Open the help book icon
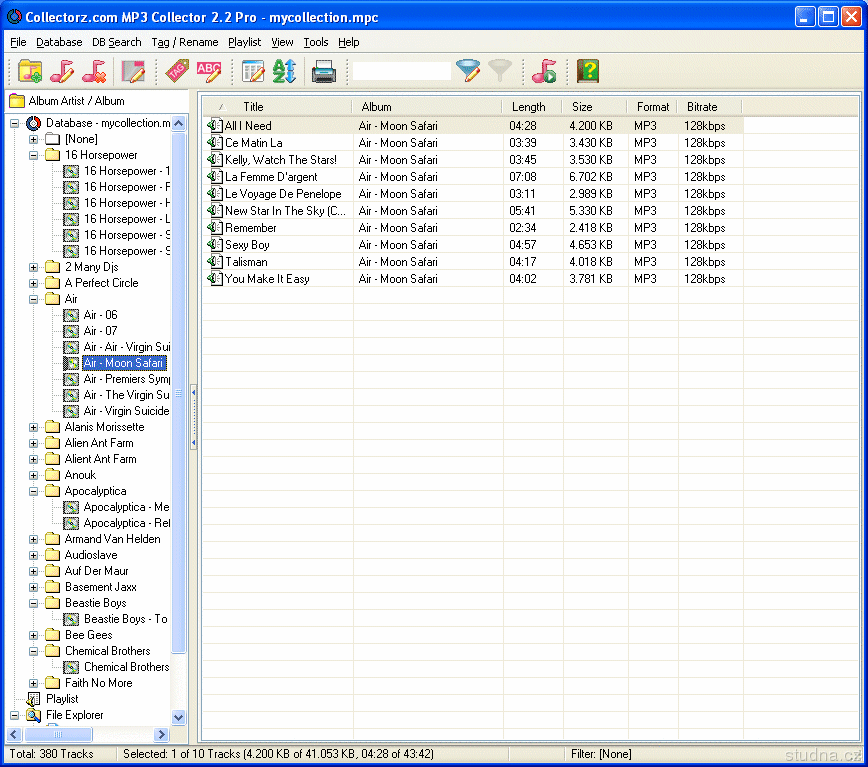 pyautogui.click(x=588, y=71)
